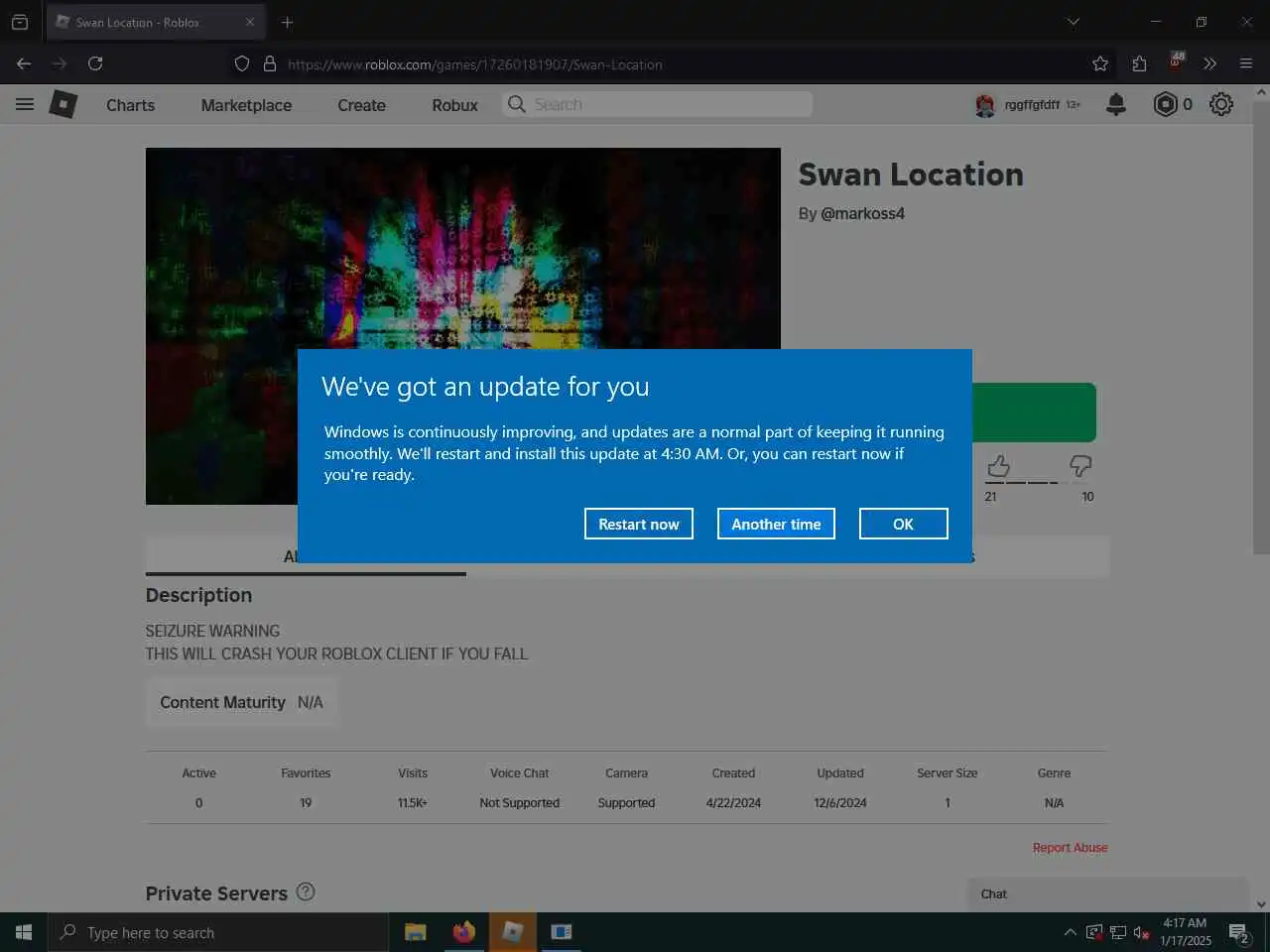
Task: Open Private Servers help question icon
Action: pos(306,892)
